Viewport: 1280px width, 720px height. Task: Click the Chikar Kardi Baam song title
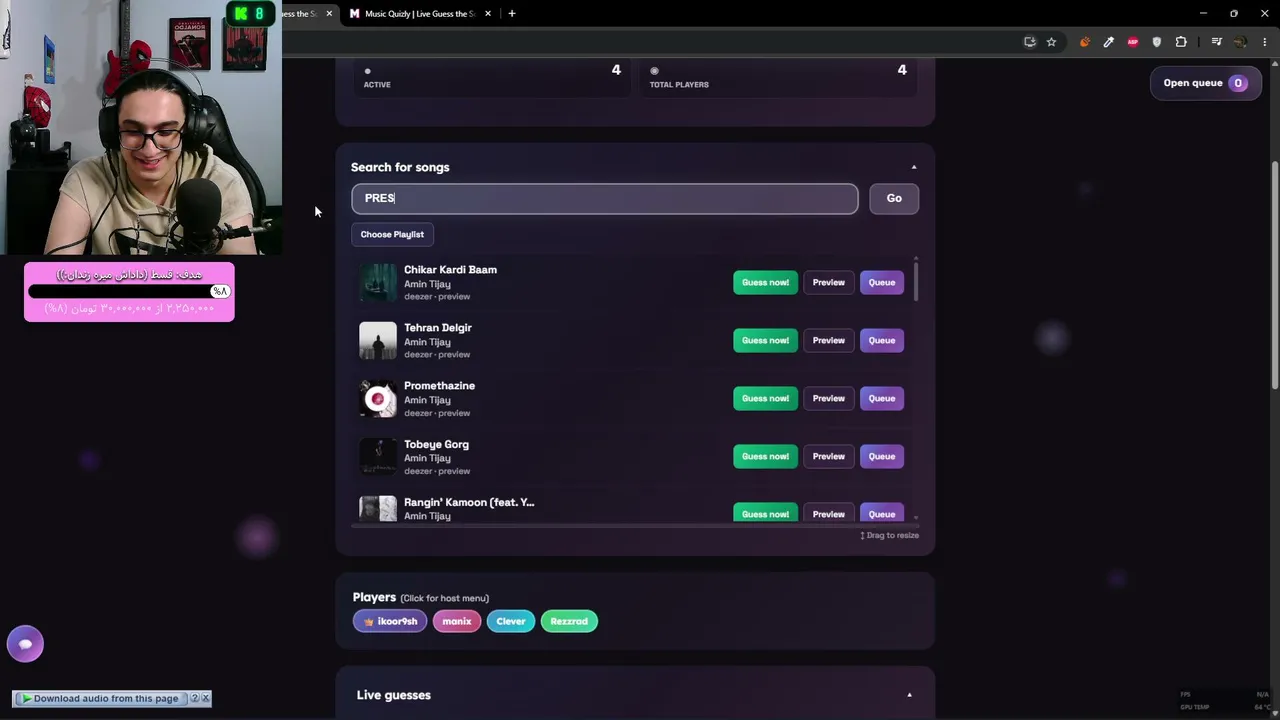pos(450,270)
